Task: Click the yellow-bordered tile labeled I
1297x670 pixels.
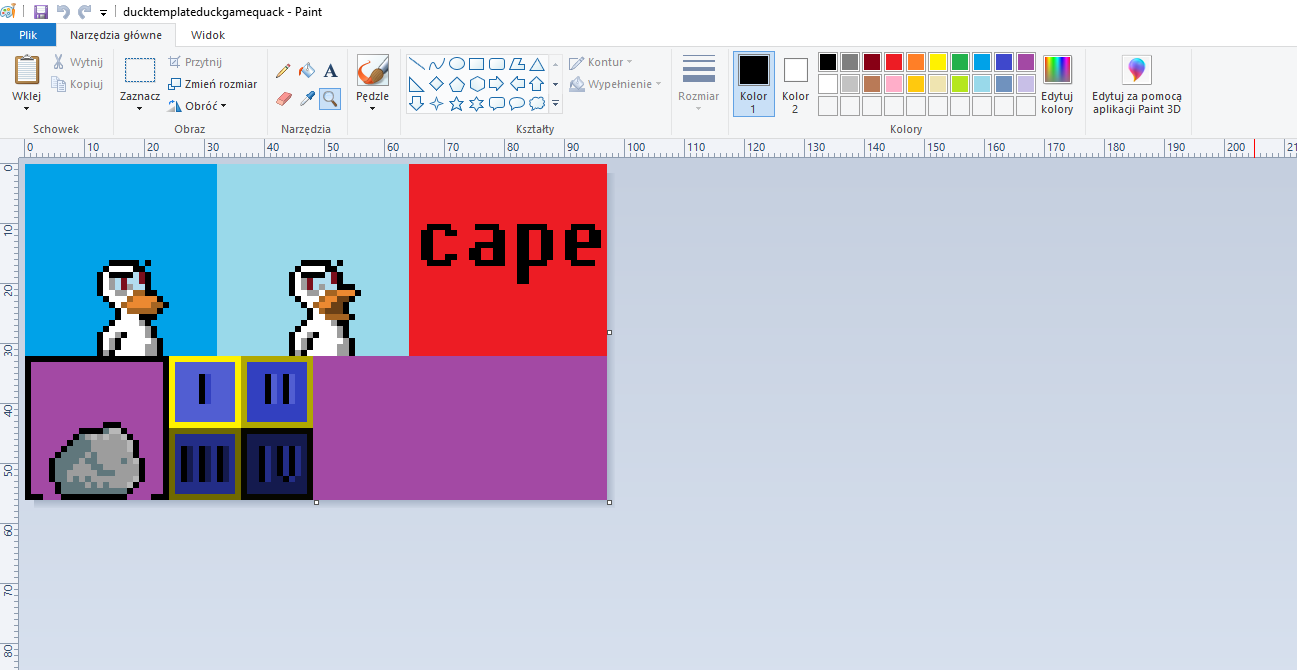Action: click(205, 391)
